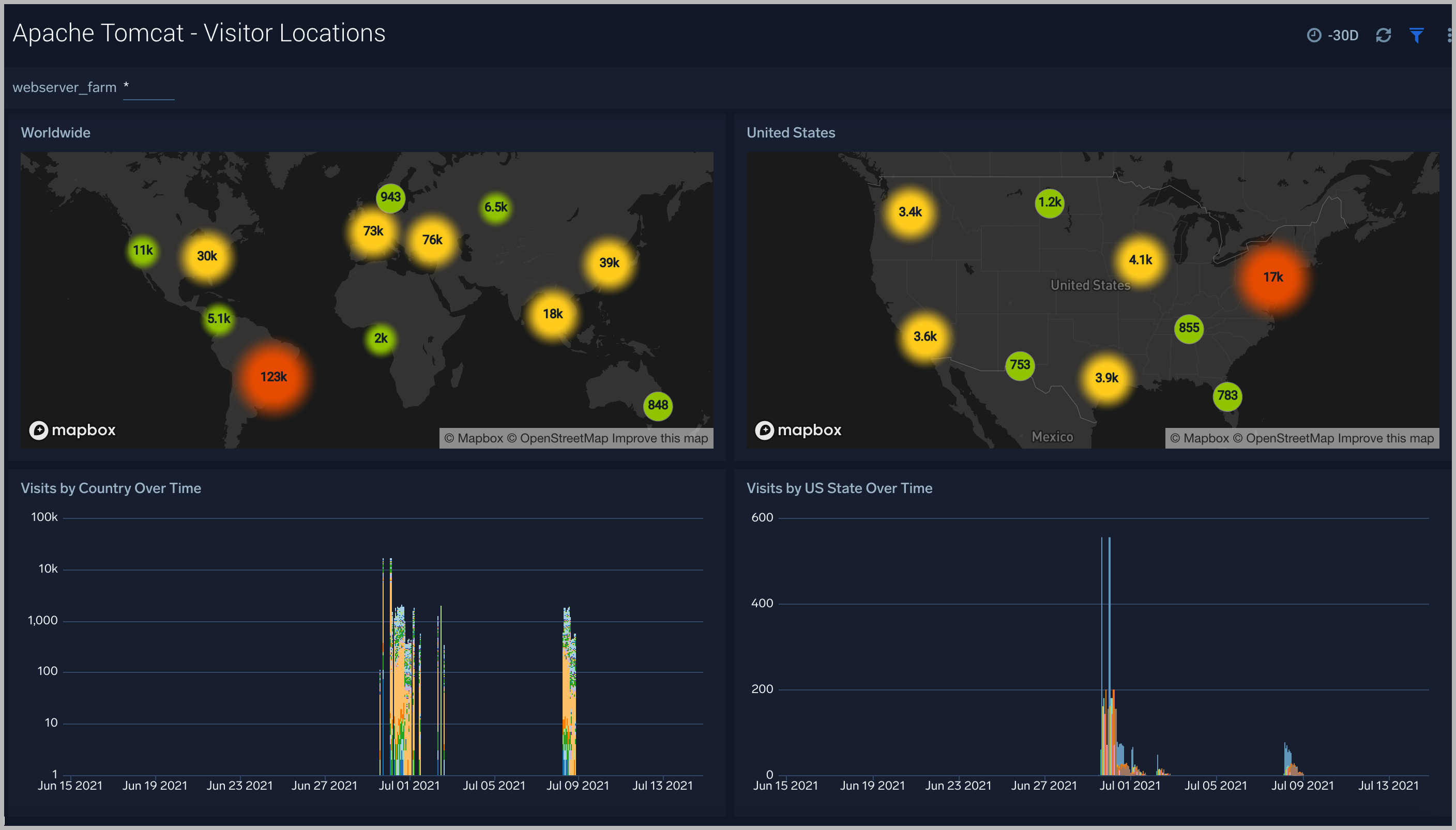Screen dimensions: 1456x830
Task: Open the three-dot more options menu
Action: [x=1449, y=35]
